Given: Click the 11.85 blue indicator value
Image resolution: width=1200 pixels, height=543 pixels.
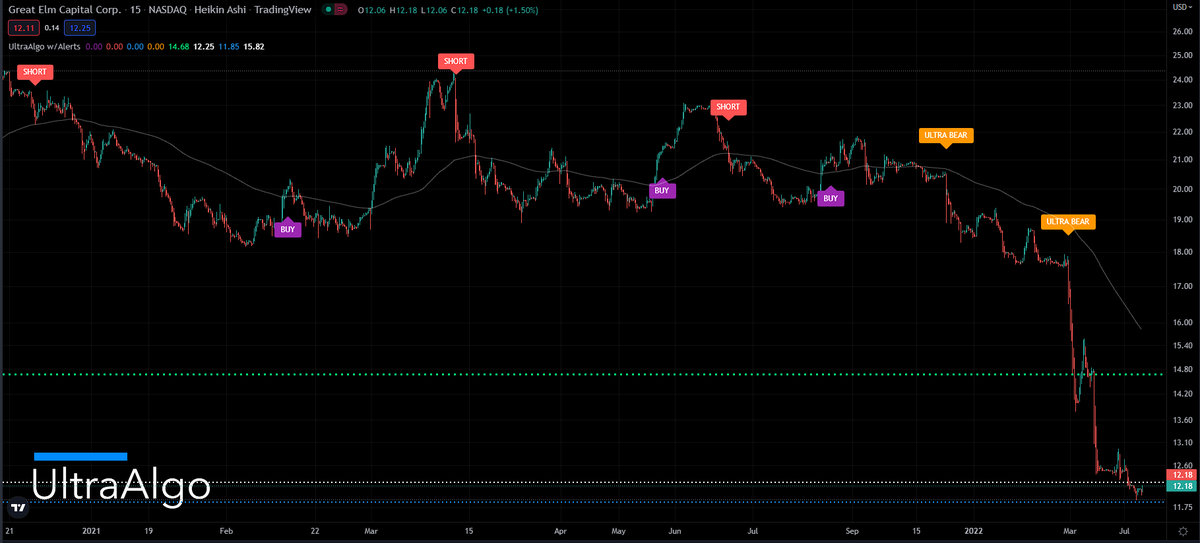Looking at the screenshot, I should pos(229,45).
